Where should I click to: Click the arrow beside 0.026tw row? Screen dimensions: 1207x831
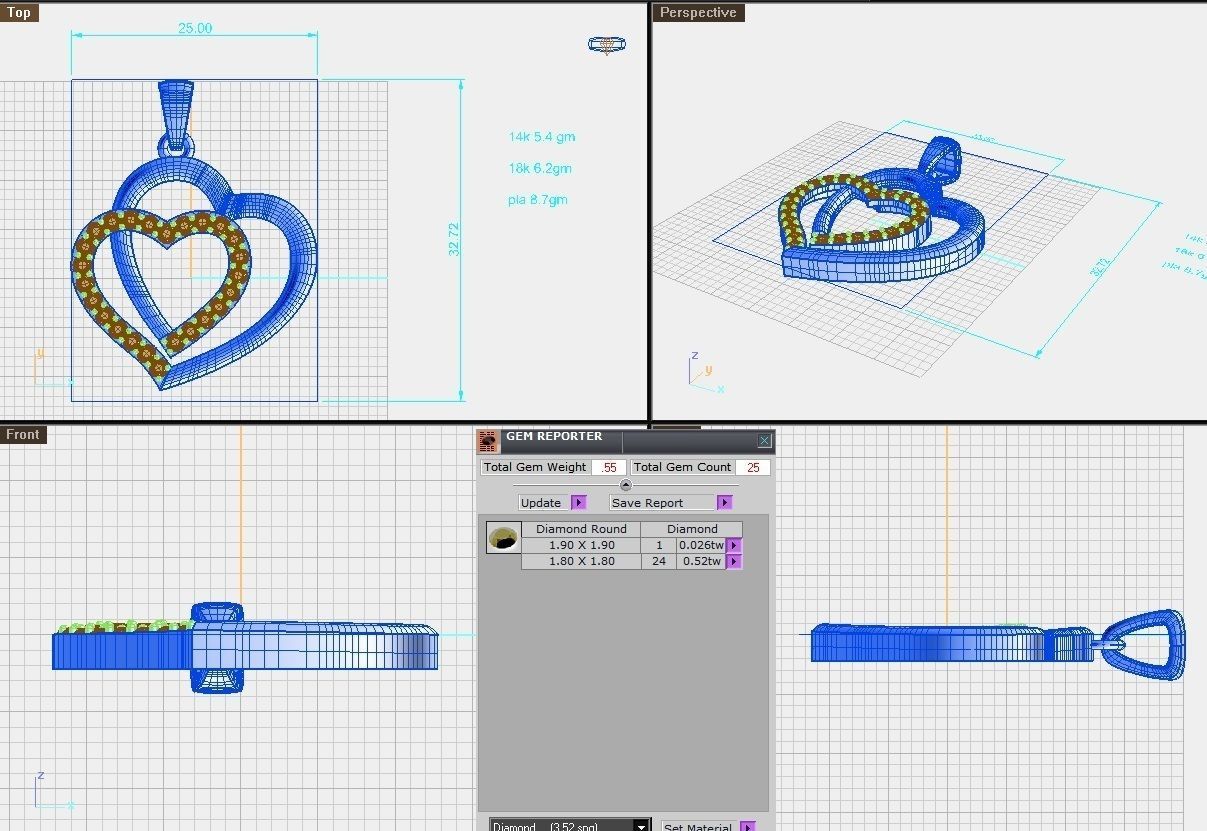point(735,545)
